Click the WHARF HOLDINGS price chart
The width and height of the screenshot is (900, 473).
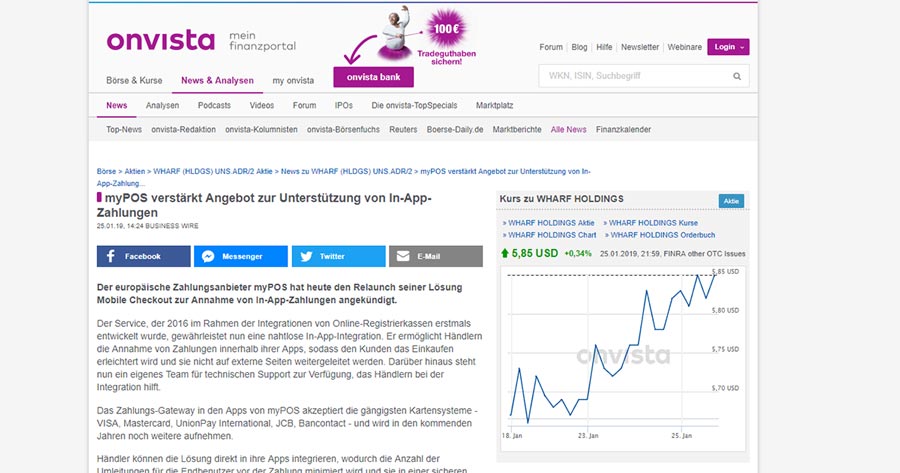pyautogui.click(x=623, y=357)
